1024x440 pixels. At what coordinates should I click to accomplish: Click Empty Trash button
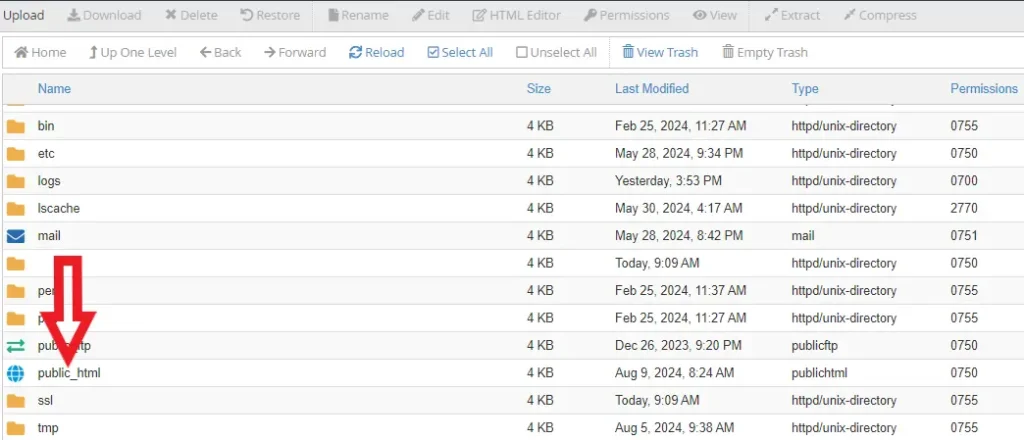pos(765,52)
